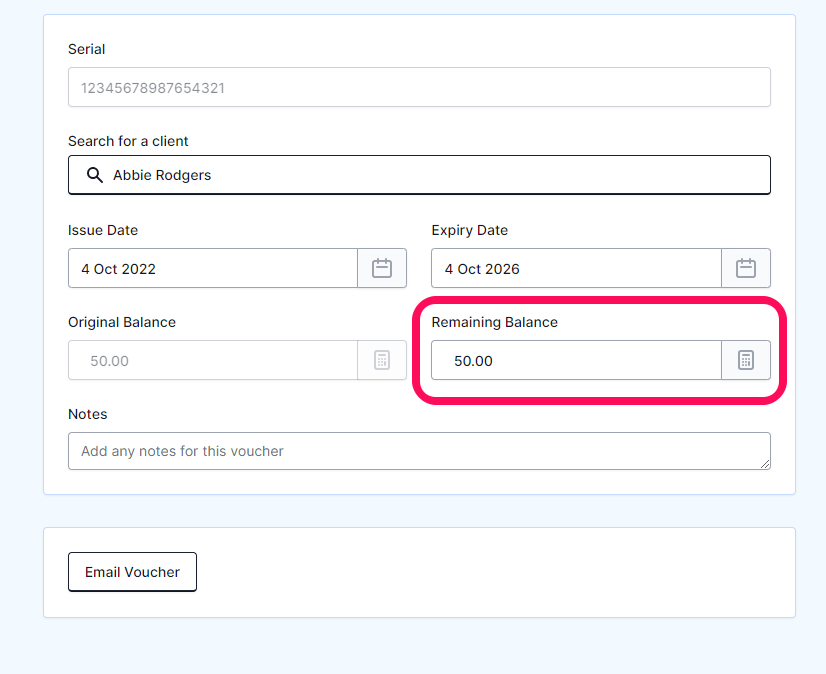Click the Notes resize handle

coord(766,465)
